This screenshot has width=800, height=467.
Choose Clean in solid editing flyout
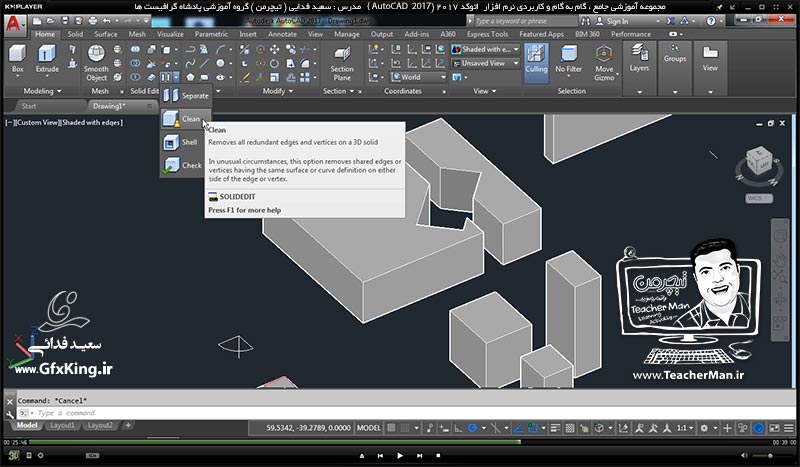point(186,119)
